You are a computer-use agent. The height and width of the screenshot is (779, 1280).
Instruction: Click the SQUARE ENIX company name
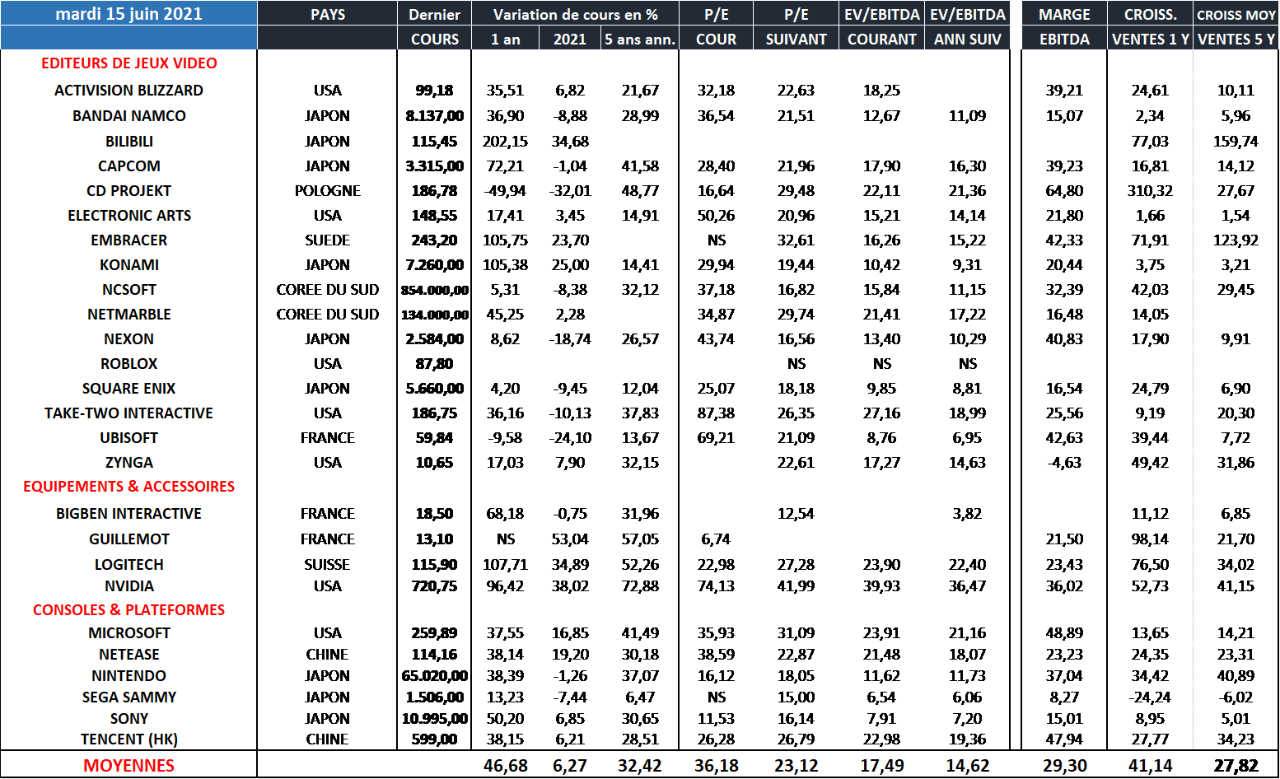(x=129, y=389)
